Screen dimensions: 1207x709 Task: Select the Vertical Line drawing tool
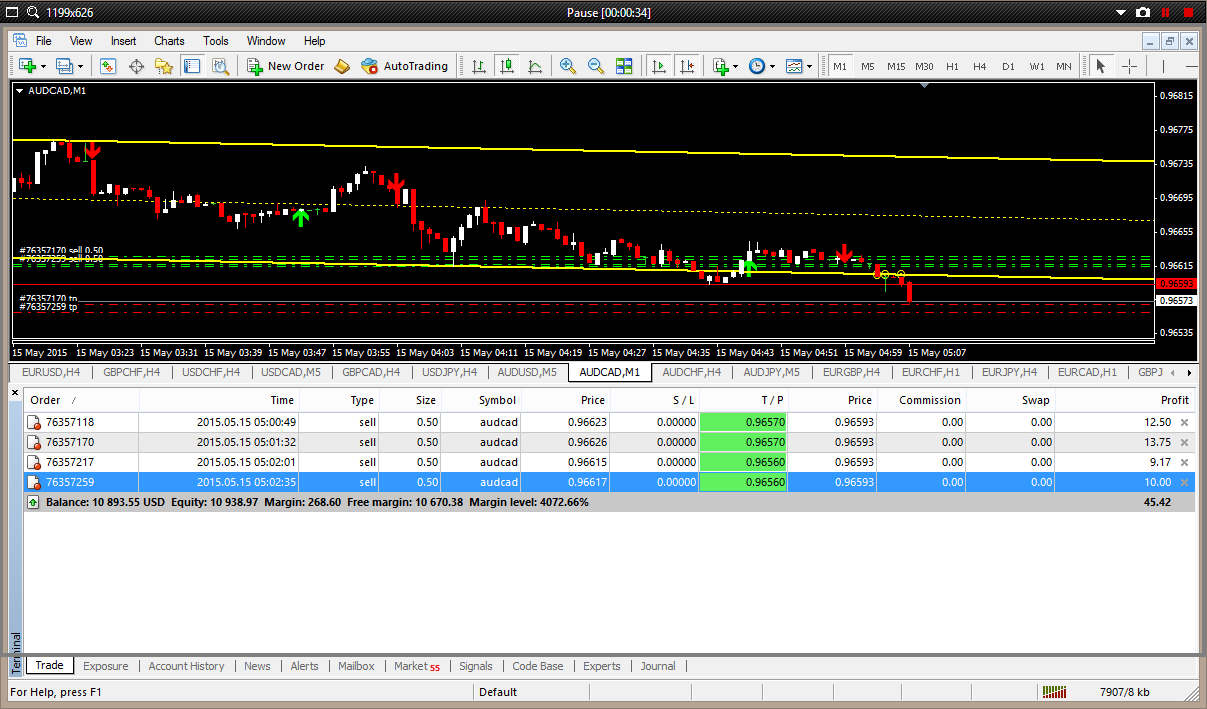tap(1163, 66)
